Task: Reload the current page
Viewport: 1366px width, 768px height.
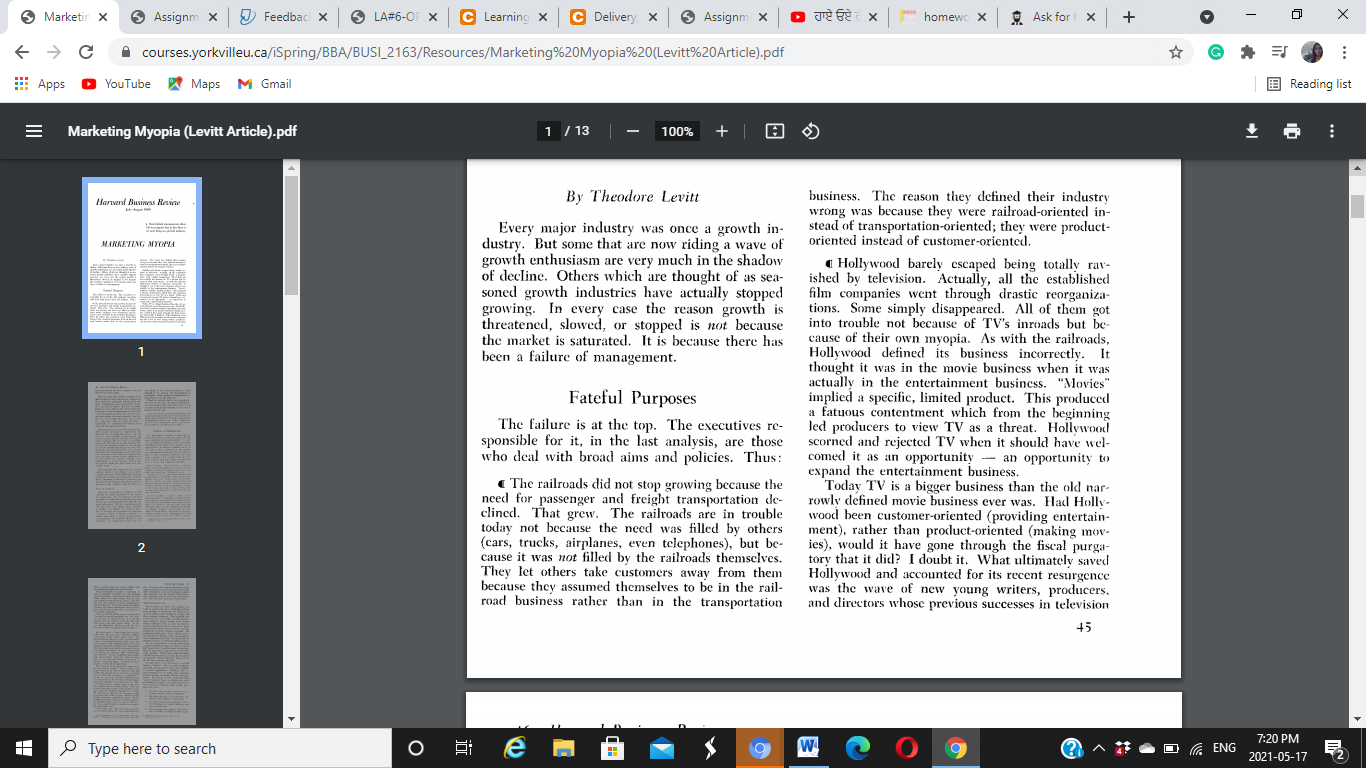Action: pyautogui.click(x=86, y=52)
